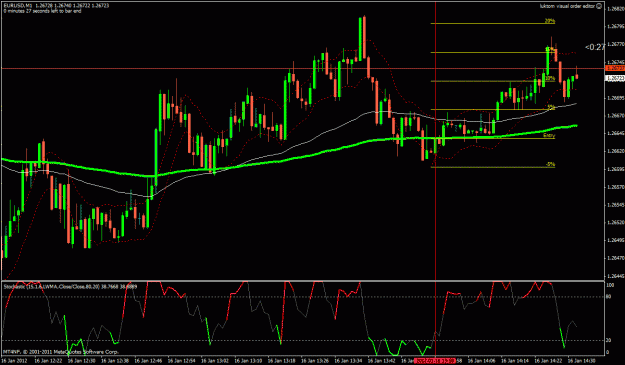Click the 1.26820 price axis label
Image resolution: width=625 pixels, height=365 pixels.
coord(615,9)
